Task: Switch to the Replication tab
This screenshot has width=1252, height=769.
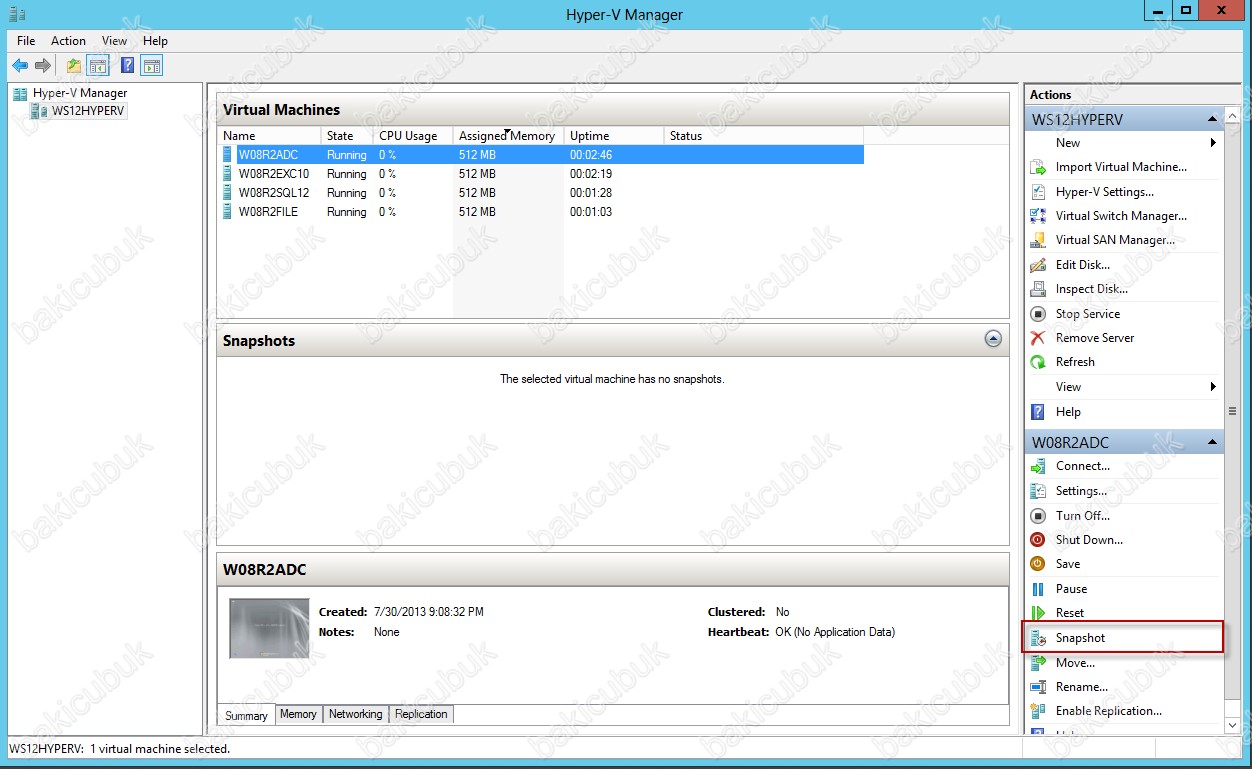Action: 421,714
